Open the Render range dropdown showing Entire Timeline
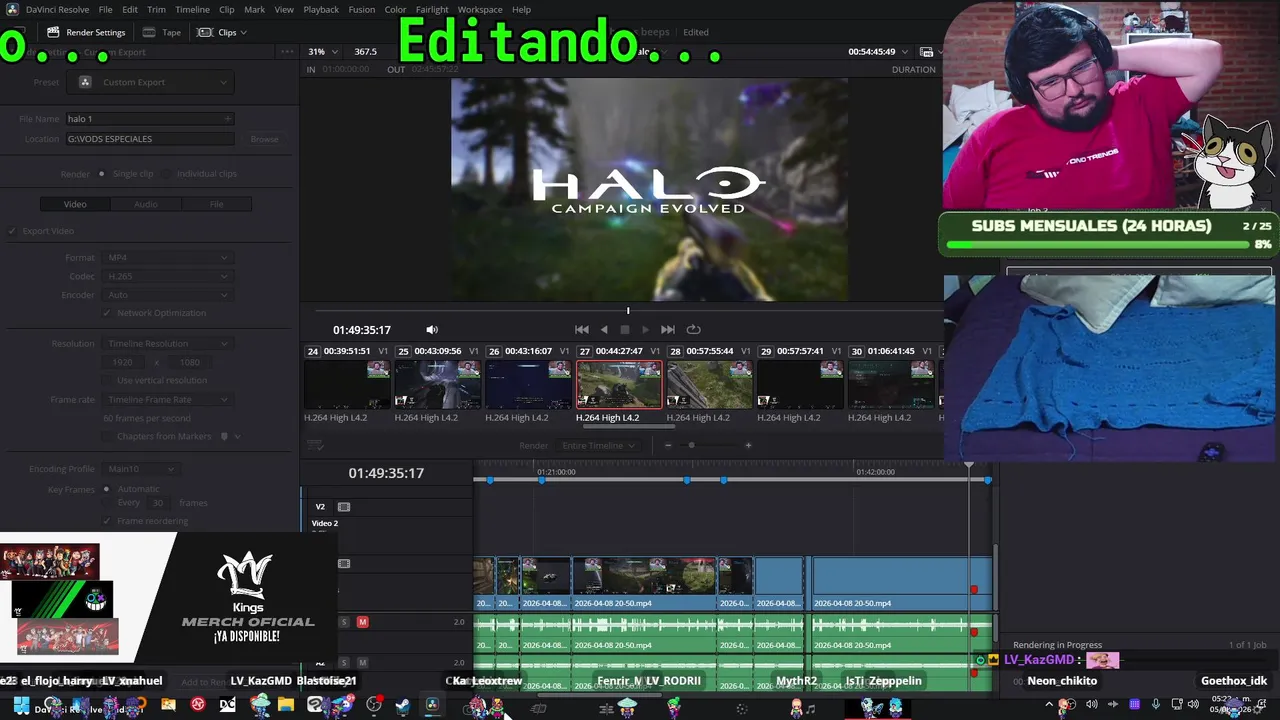Screen dimensions: 1280x720 click(x=598, y=445)
